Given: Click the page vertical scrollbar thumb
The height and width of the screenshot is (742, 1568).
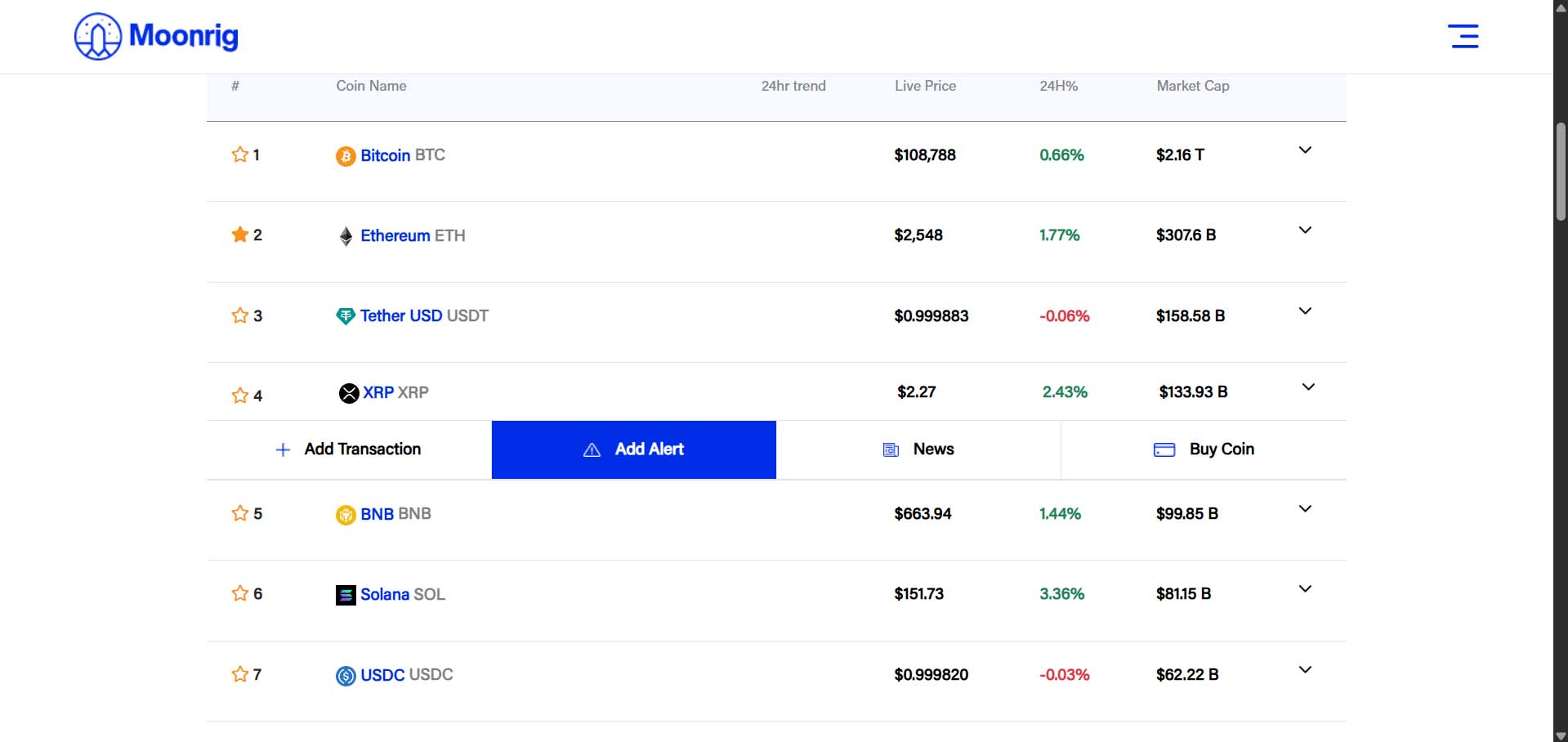Looking at the screenshot, I should (x=1561, y=172).
